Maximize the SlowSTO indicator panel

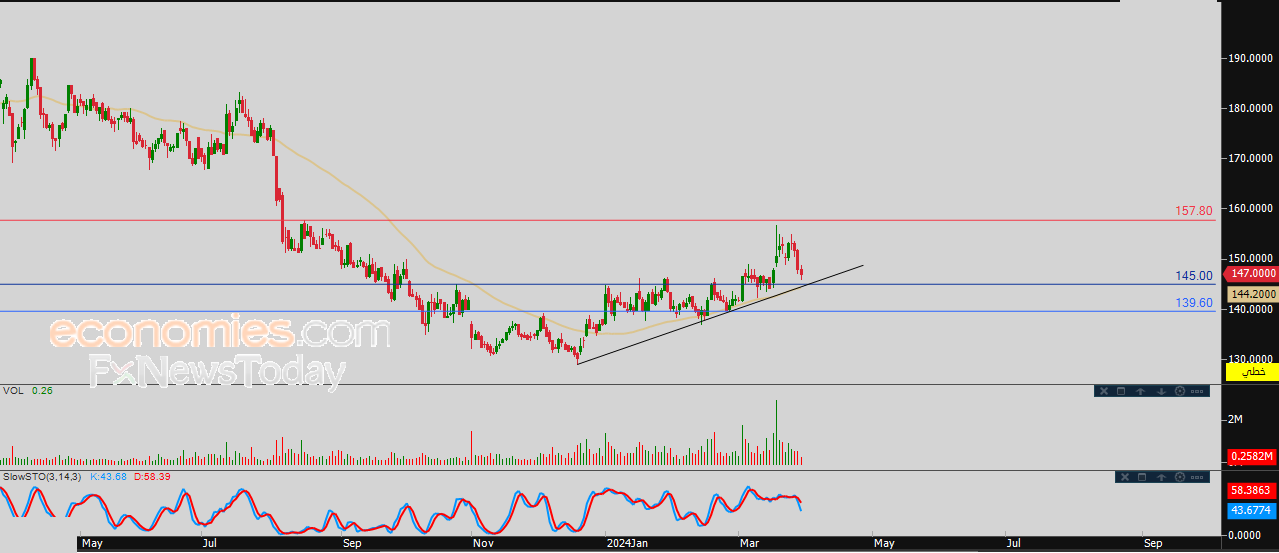click(1142, 477)
